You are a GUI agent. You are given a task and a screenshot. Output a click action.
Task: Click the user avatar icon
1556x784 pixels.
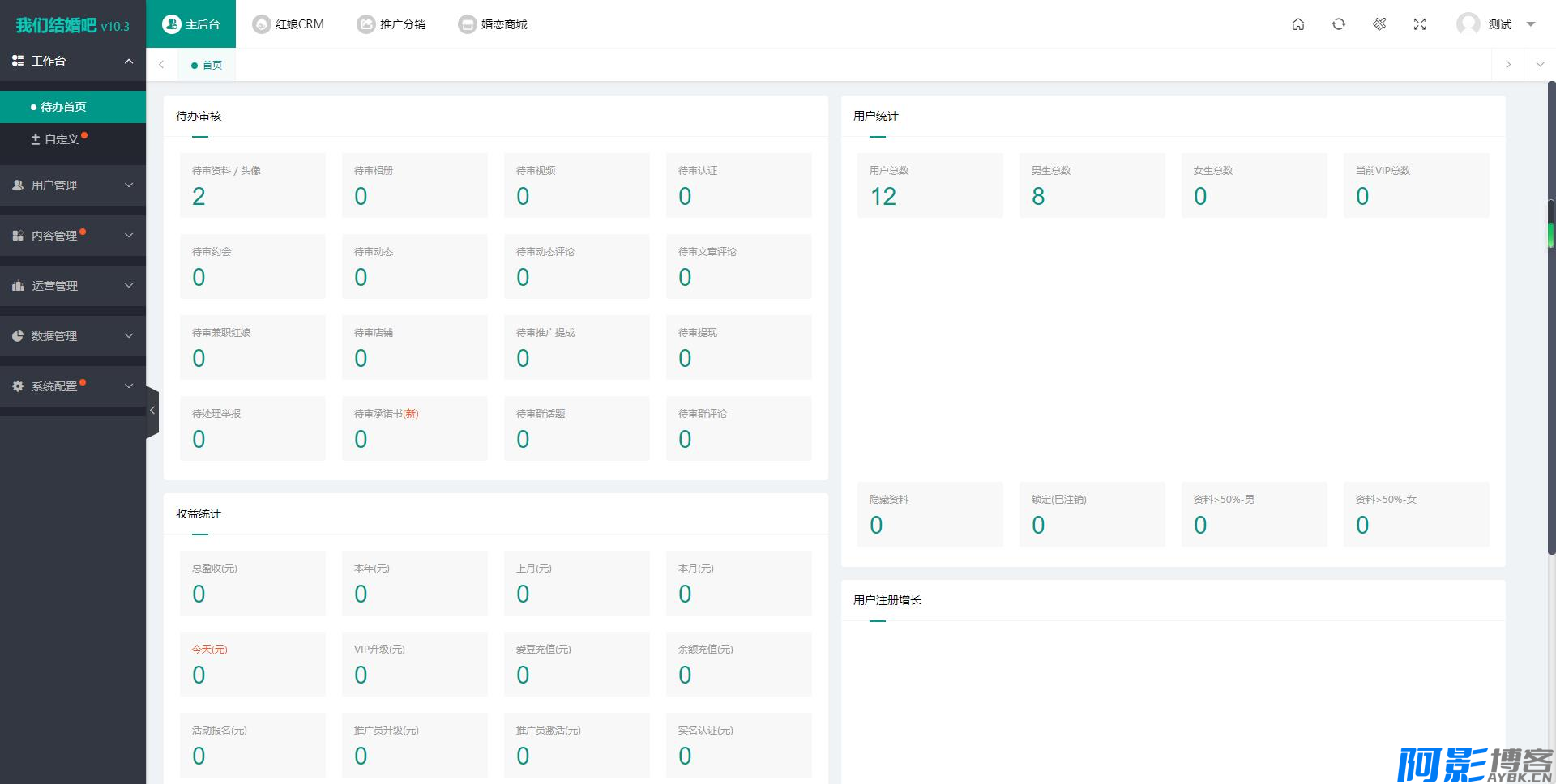pyautogui.click(x=1468, y=24)
